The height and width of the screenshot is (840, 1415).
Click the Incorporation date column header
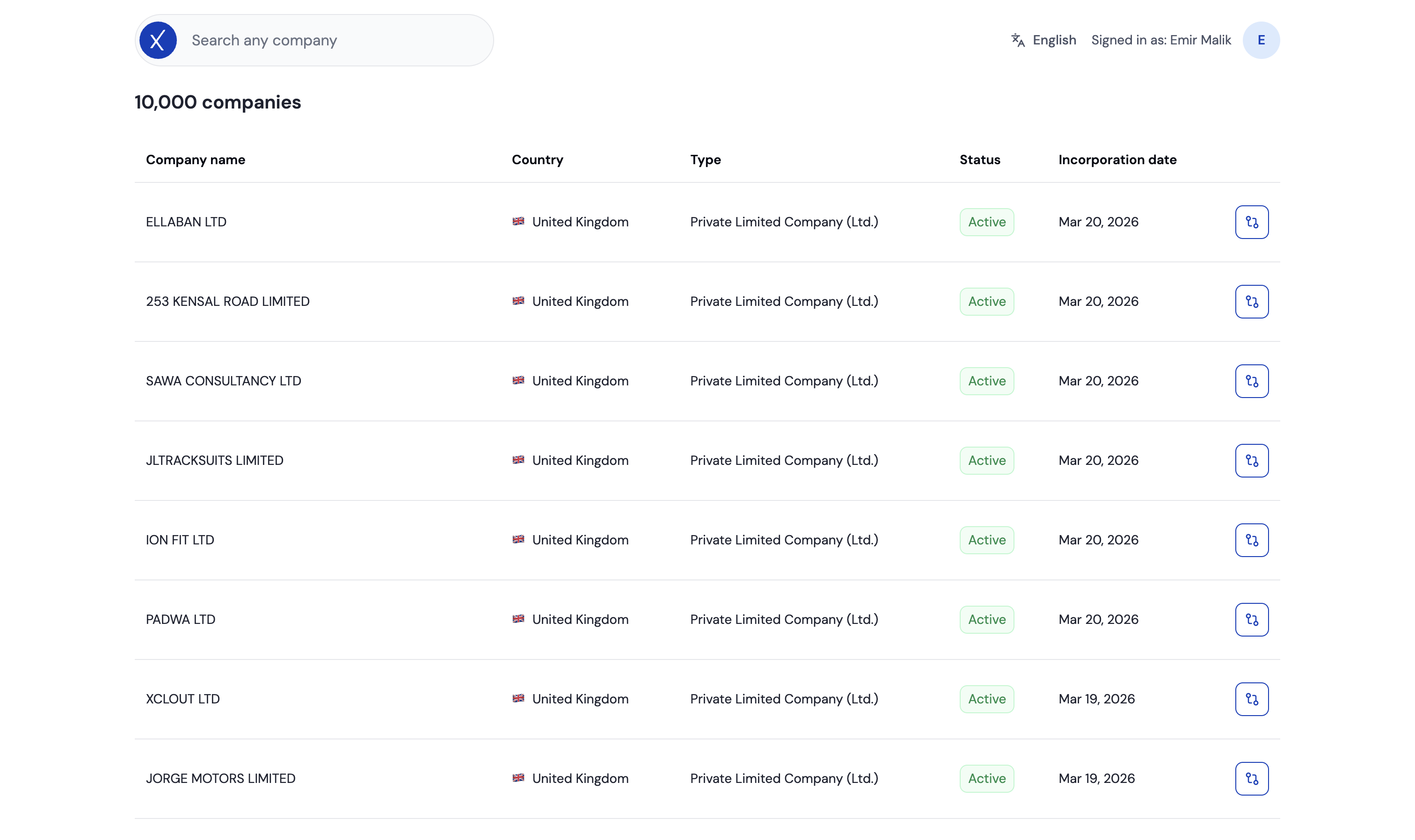[x=1117, y=160]
